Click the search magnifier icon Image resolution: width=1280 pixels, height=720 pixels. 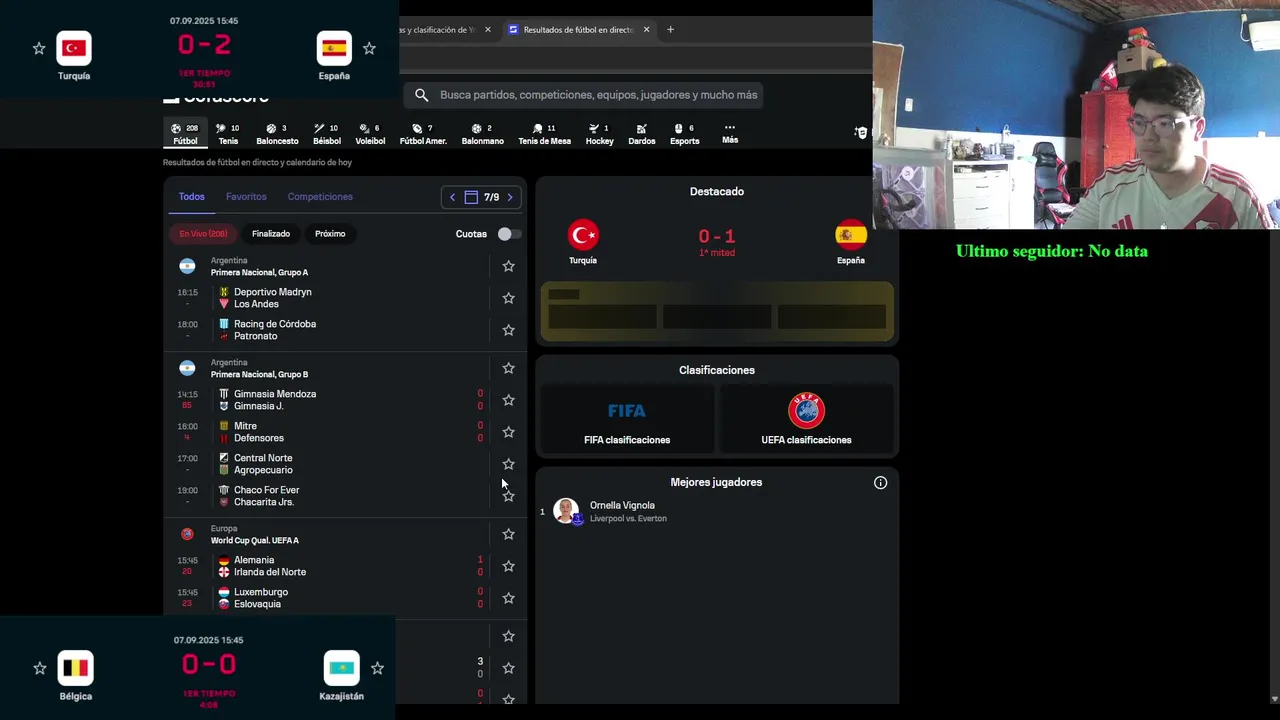tap(421, 95)
